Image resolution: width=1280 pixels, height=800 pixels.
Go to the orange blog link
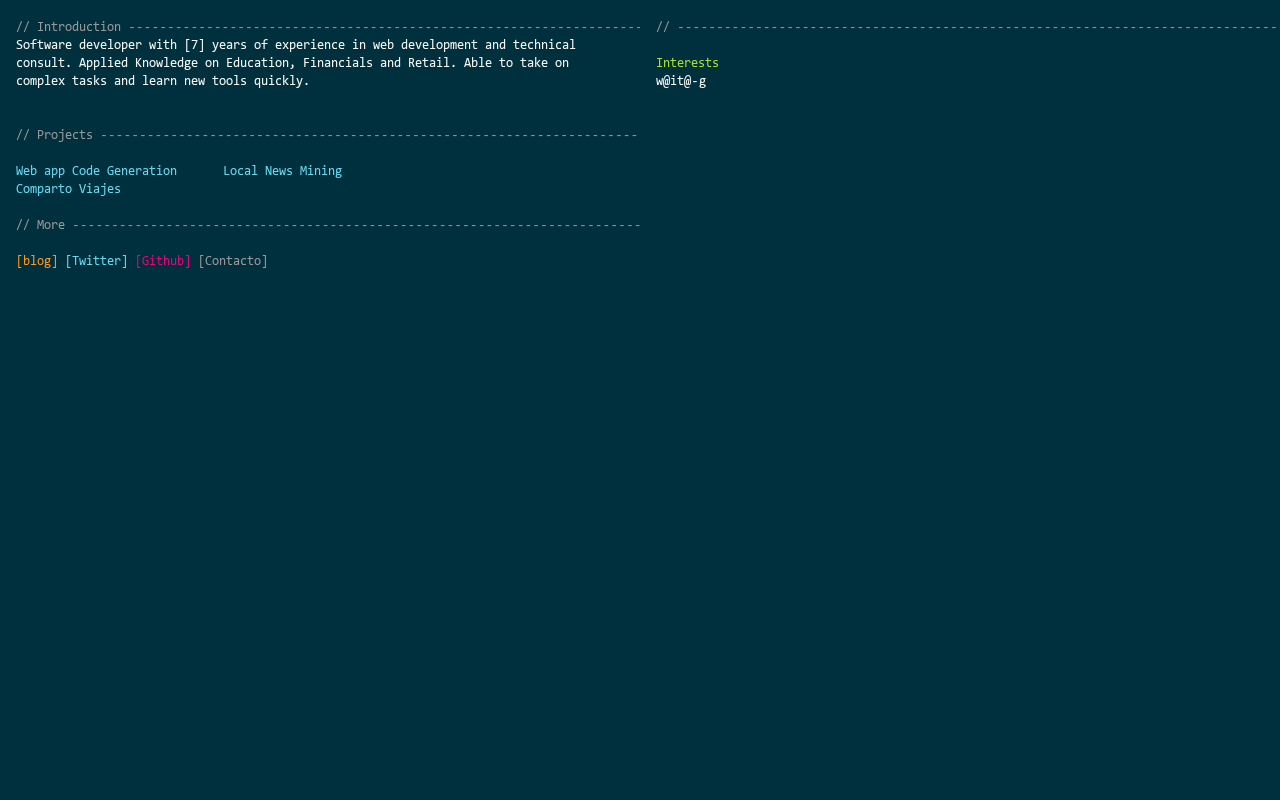point(37,261)
